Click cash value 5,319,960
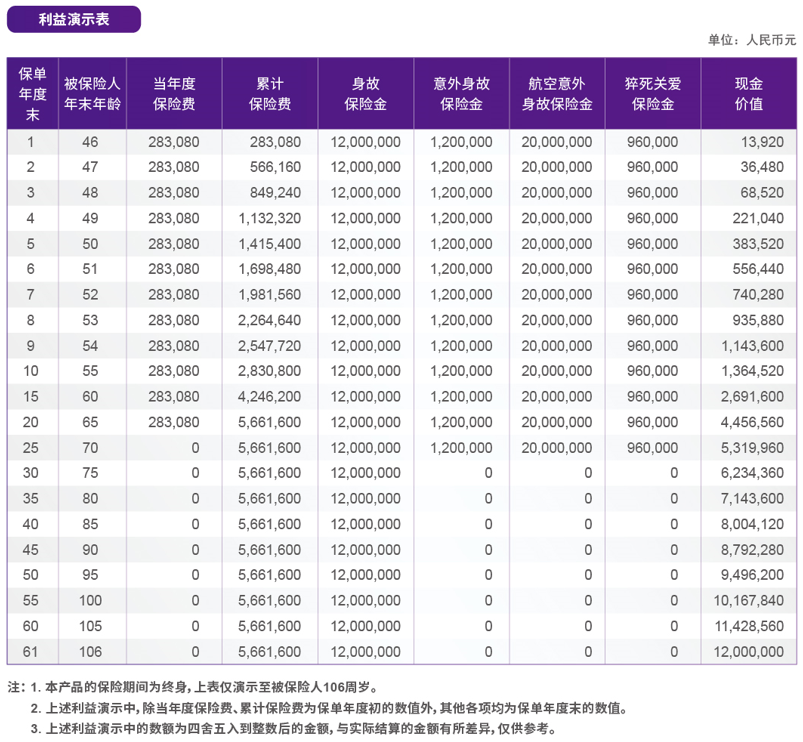 [753, 448]
